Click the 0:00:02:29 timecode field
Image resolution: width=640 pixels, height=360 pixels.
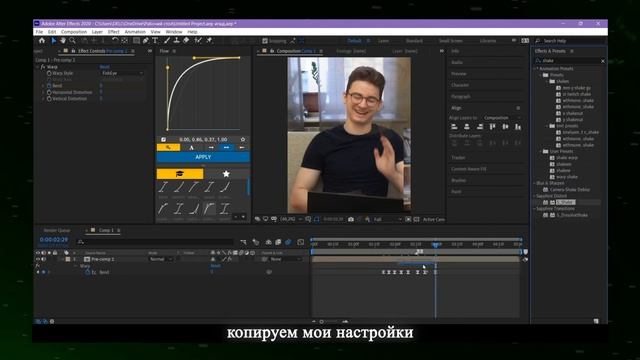tap(54, 240)
